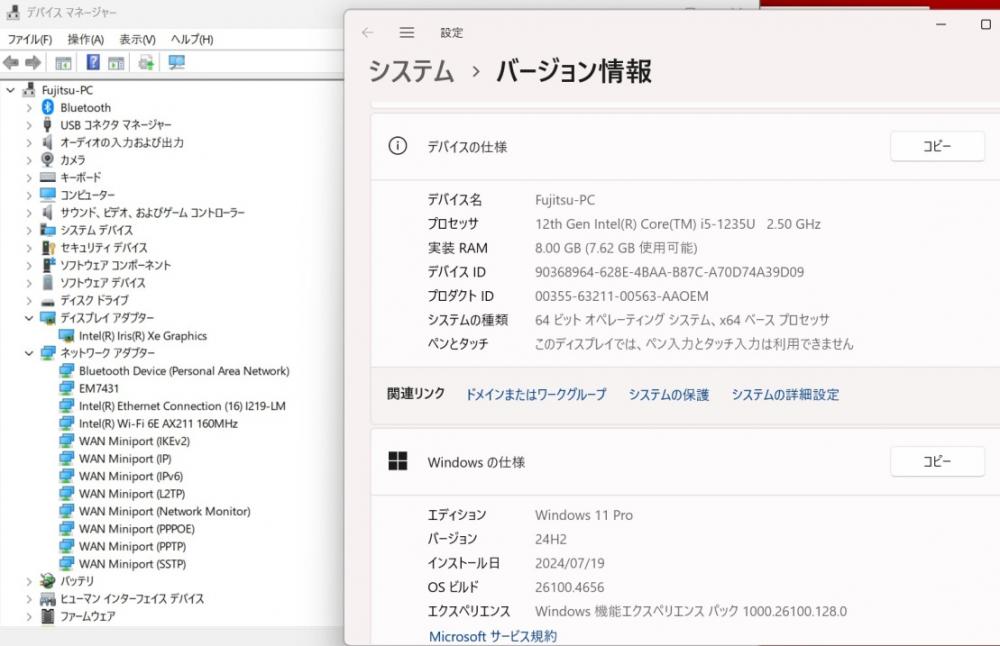This screenshot has height=646, width=1000.
Task: Select the Bluetooth category icon
Action: [48, 107]
